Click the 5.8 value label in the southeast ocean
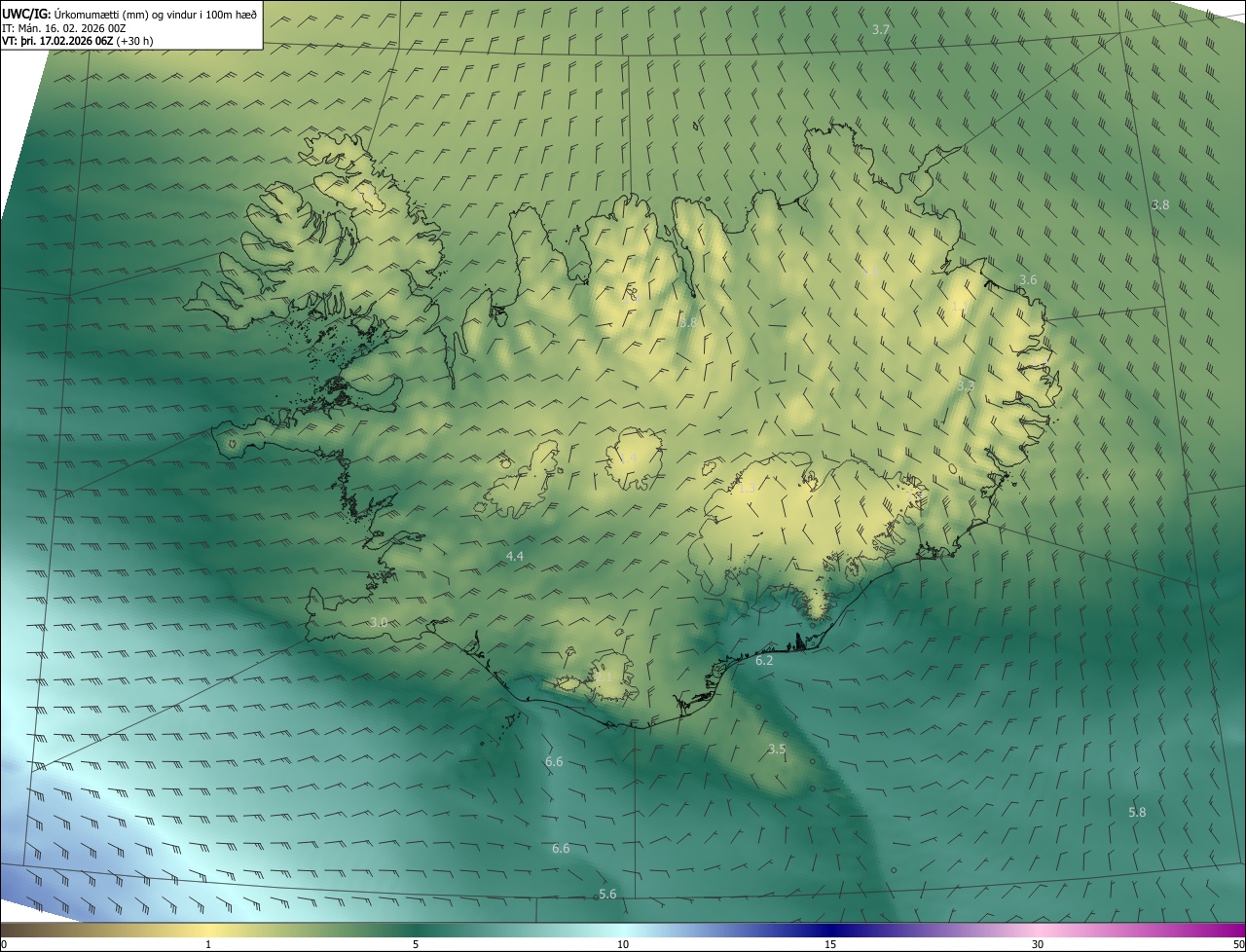The height and width of the screenshot is (952, 1246). [x=1137, y=813]
